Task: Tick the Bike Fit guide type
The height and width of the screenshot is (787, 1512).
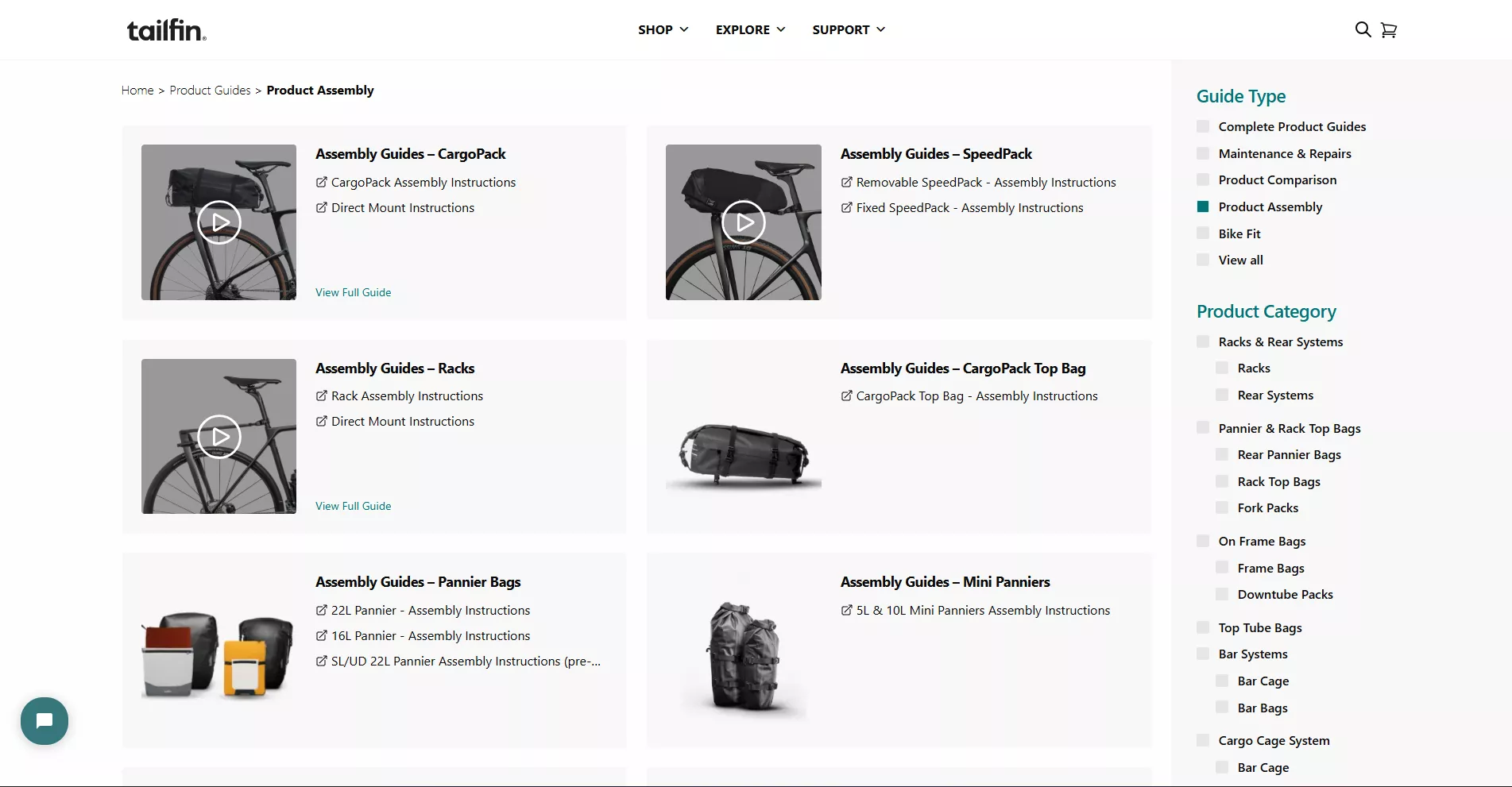Action: 1203,234
